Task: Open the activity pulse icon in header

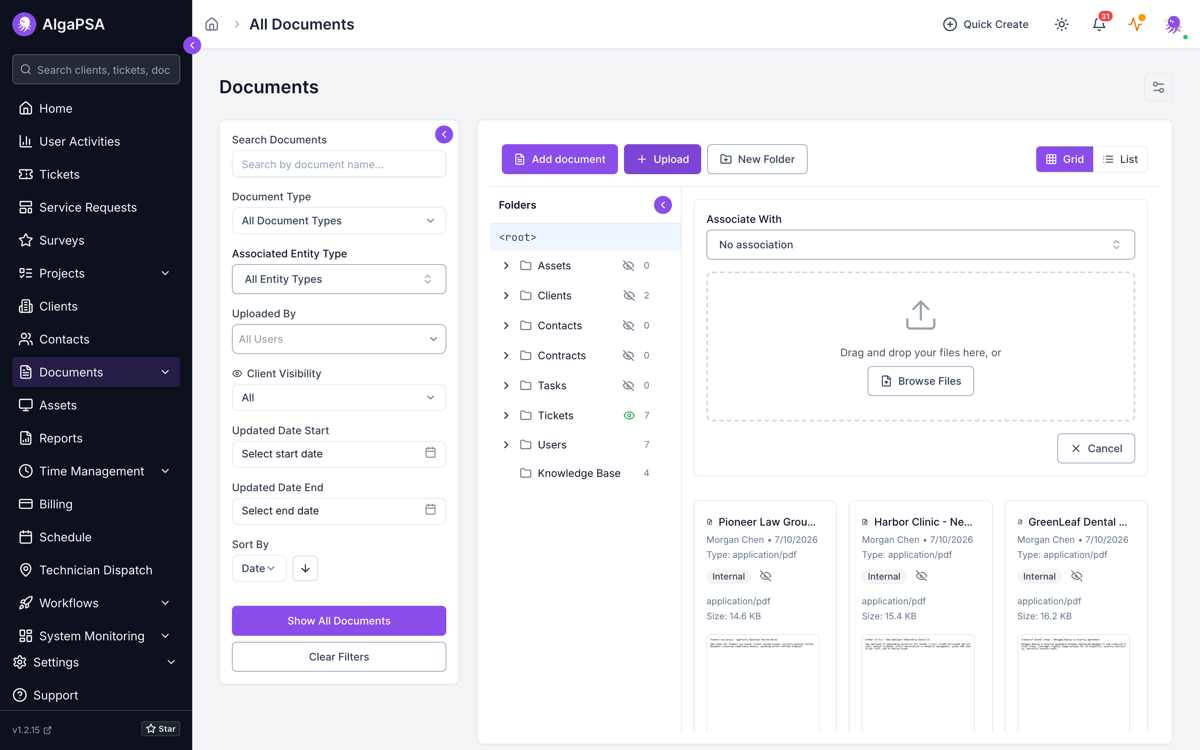Action: pyautogui.click(x=1136, y=24)
